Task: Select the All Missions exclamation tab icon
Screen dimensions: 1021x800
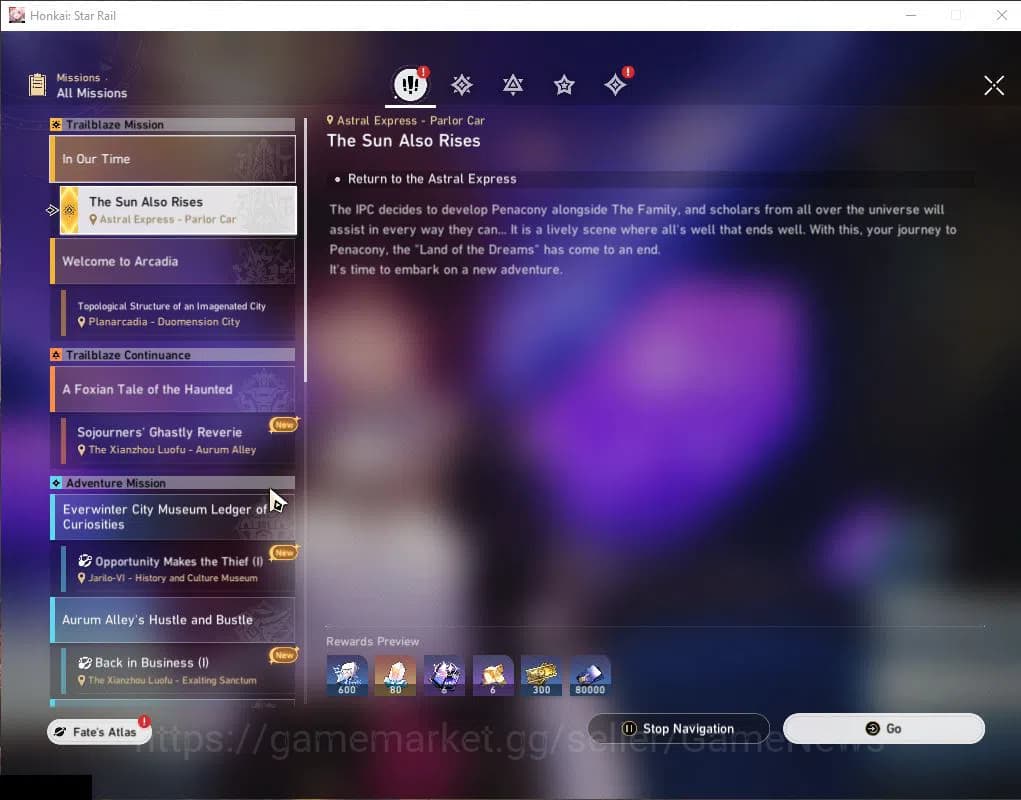Action: (410, 84)
